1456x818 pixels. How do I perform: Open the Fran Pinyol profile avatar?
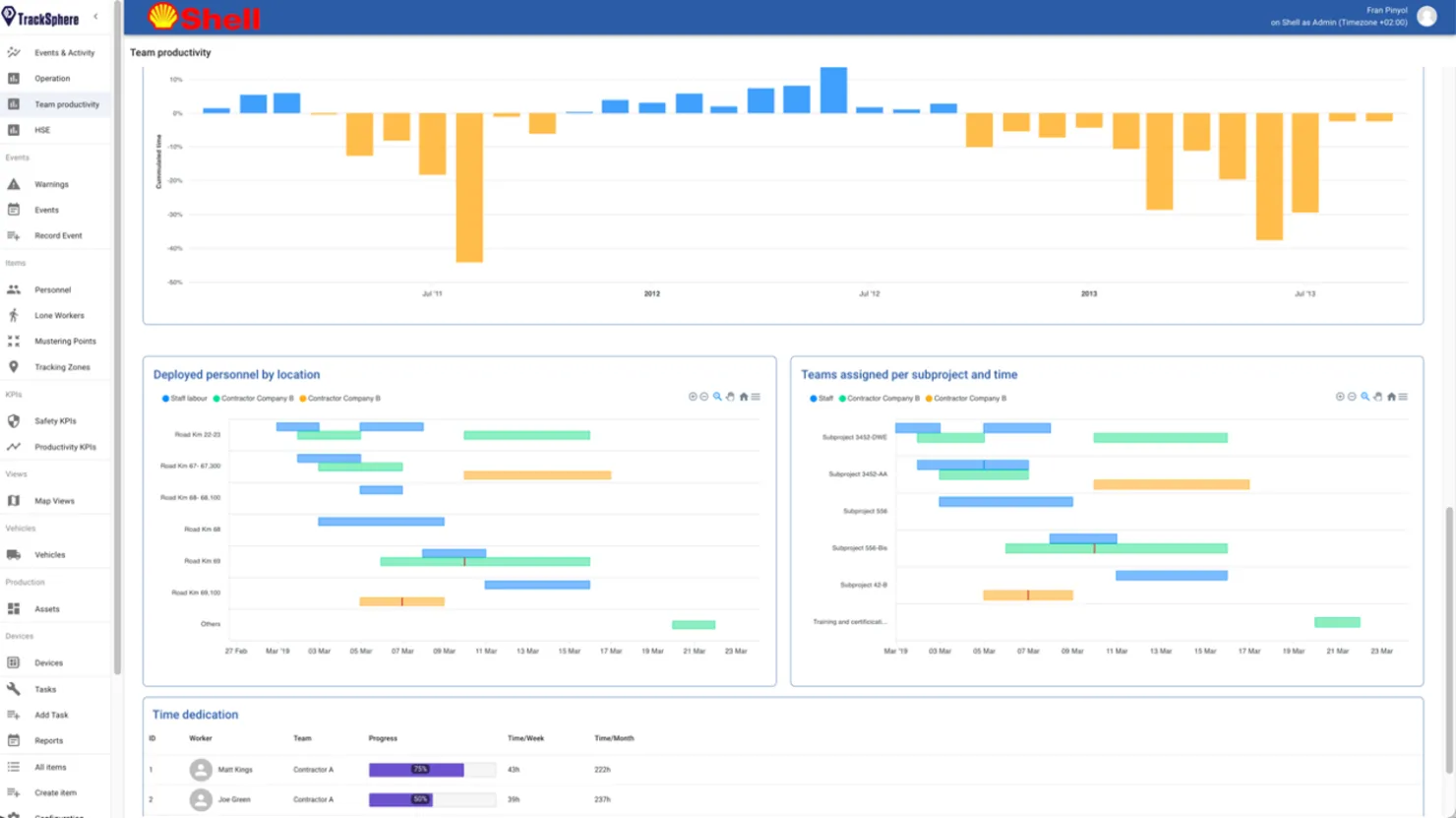point(1427,15)
